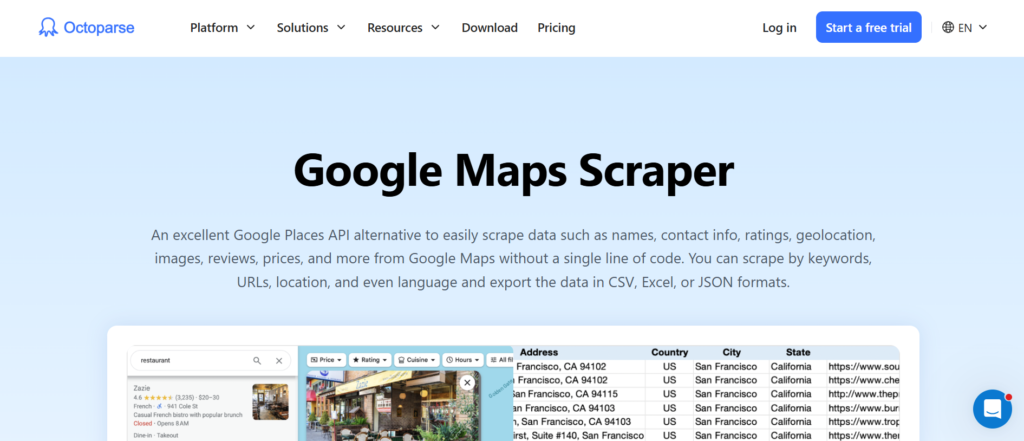The height and width of the screenshot is (441, 1024).
Task: Click the magnifier search icon in preview
Action: [x=257, y=361]
